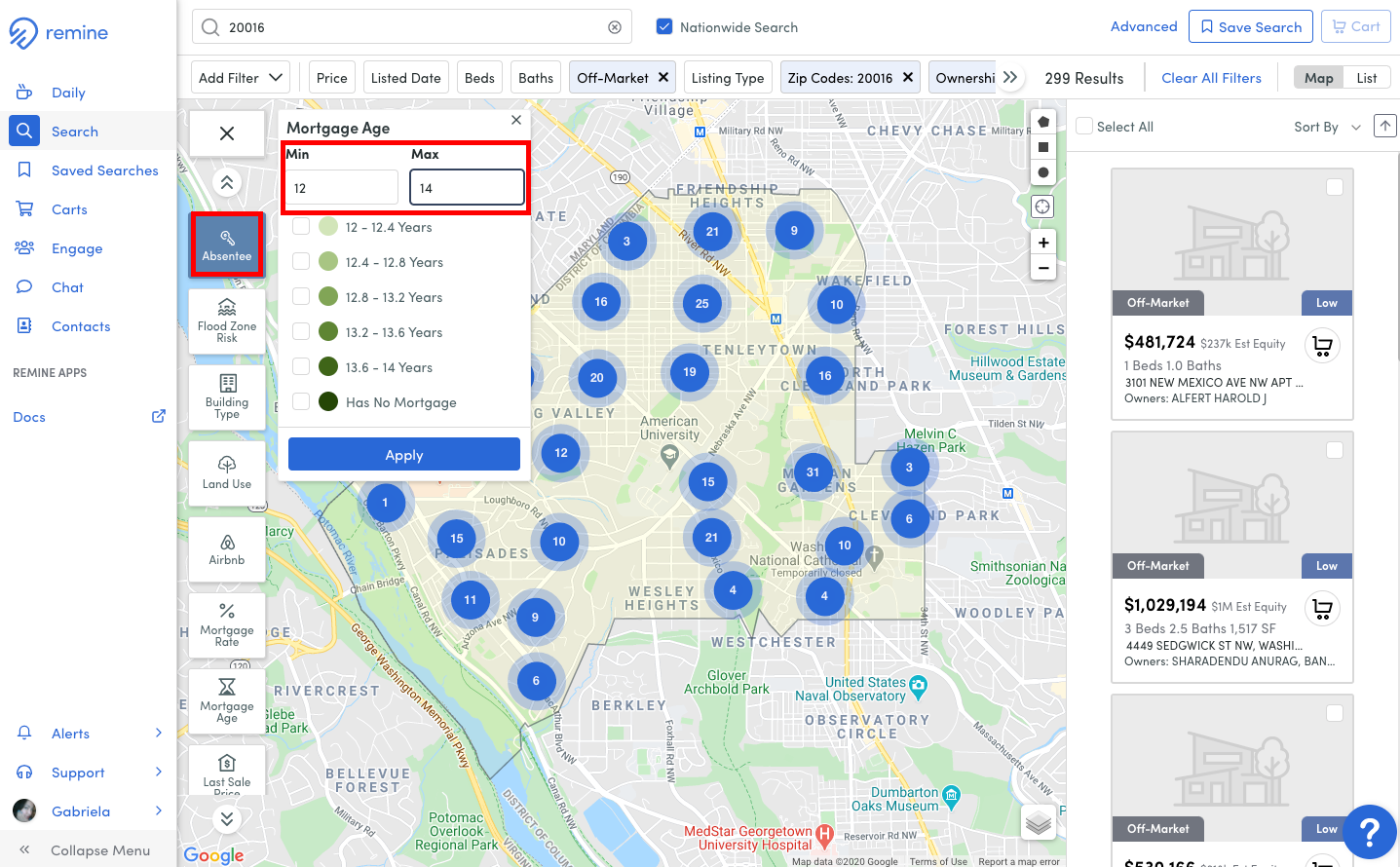Open the Sort By dropdown
The width and height of the screenshot is (1400, 867).
point(1327,127)
